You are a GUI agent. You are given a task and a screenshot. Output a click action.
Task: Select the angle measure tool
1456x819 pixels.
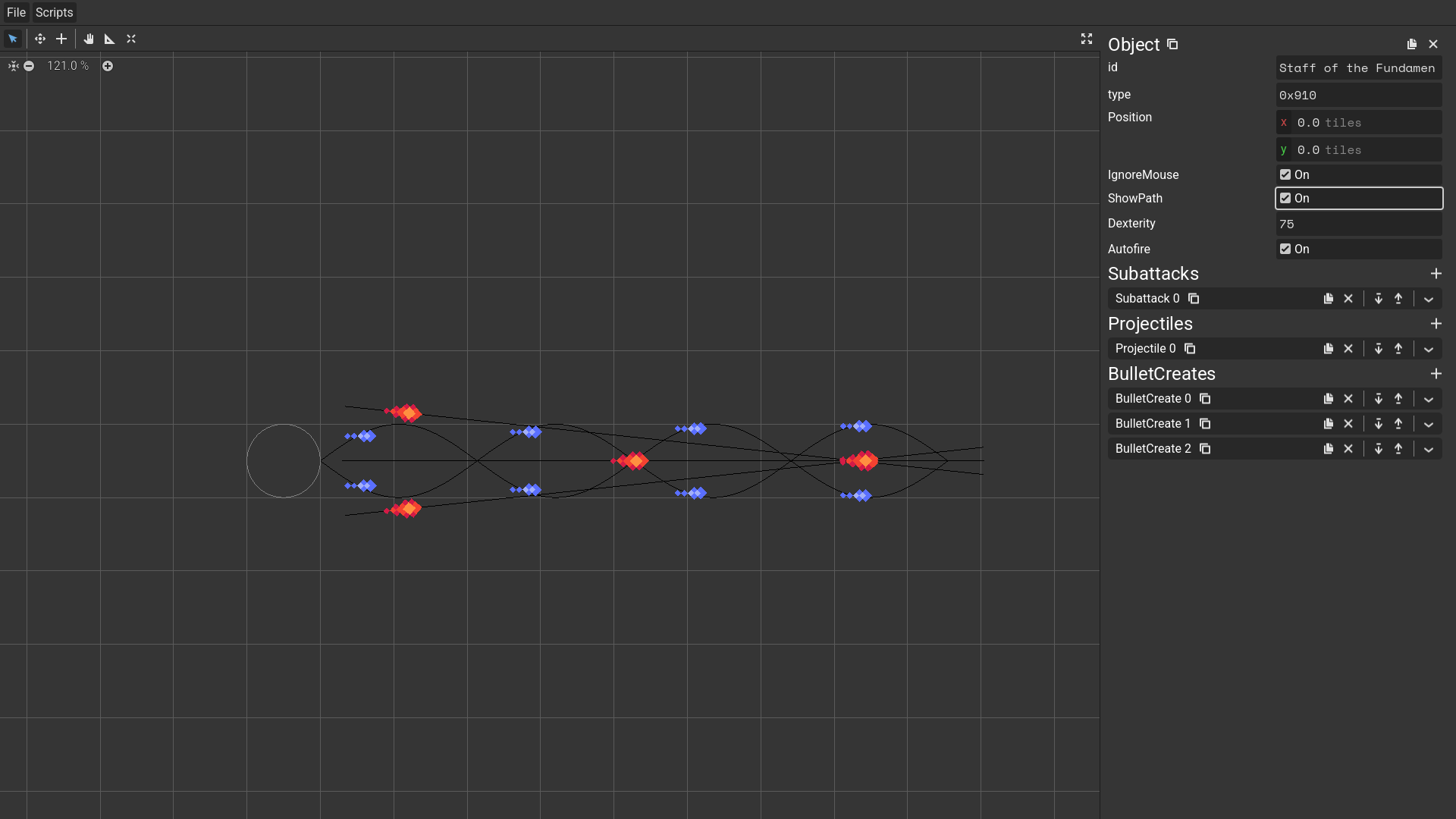click(110, 39)
